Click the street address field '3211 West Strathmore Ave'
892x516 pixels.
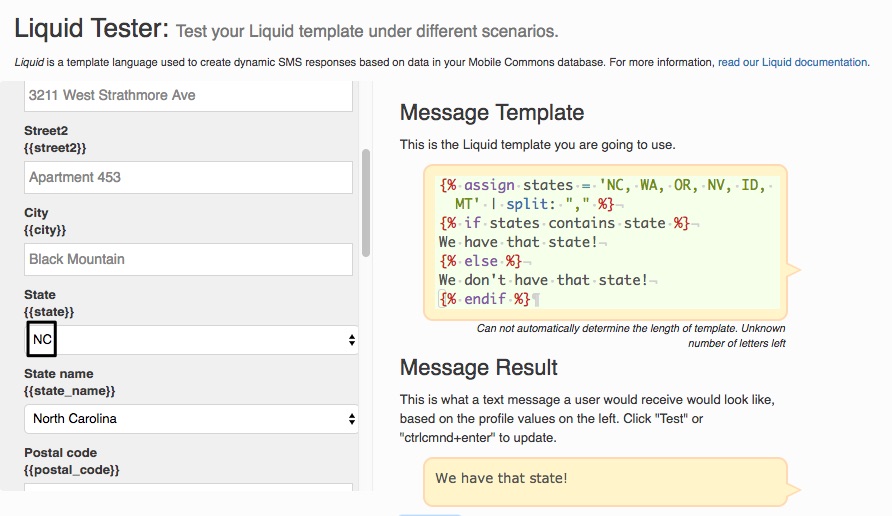[188, 96]
